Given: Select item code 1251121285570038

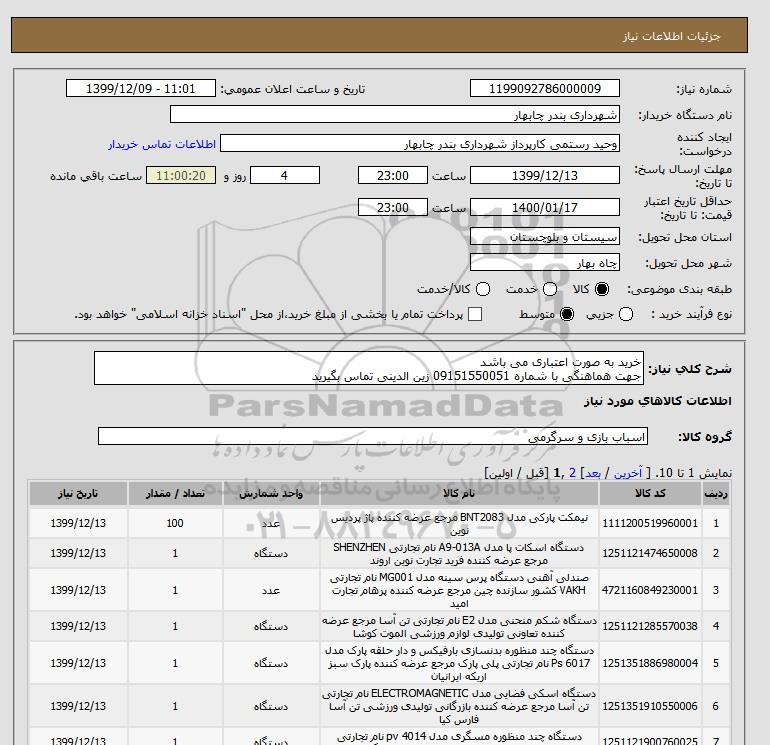Looking at the screenshot, I should tap(650, 627).
